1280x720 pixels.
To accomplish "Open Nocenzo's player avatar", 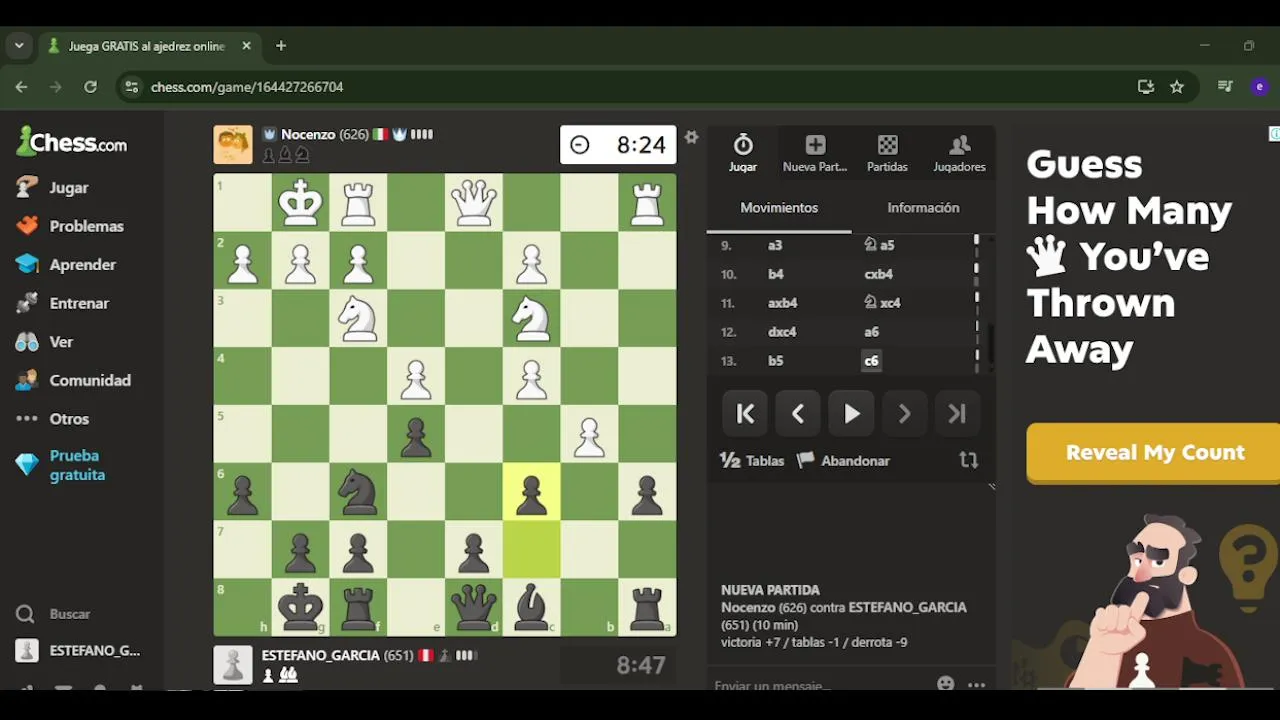I will pos(233,145).
